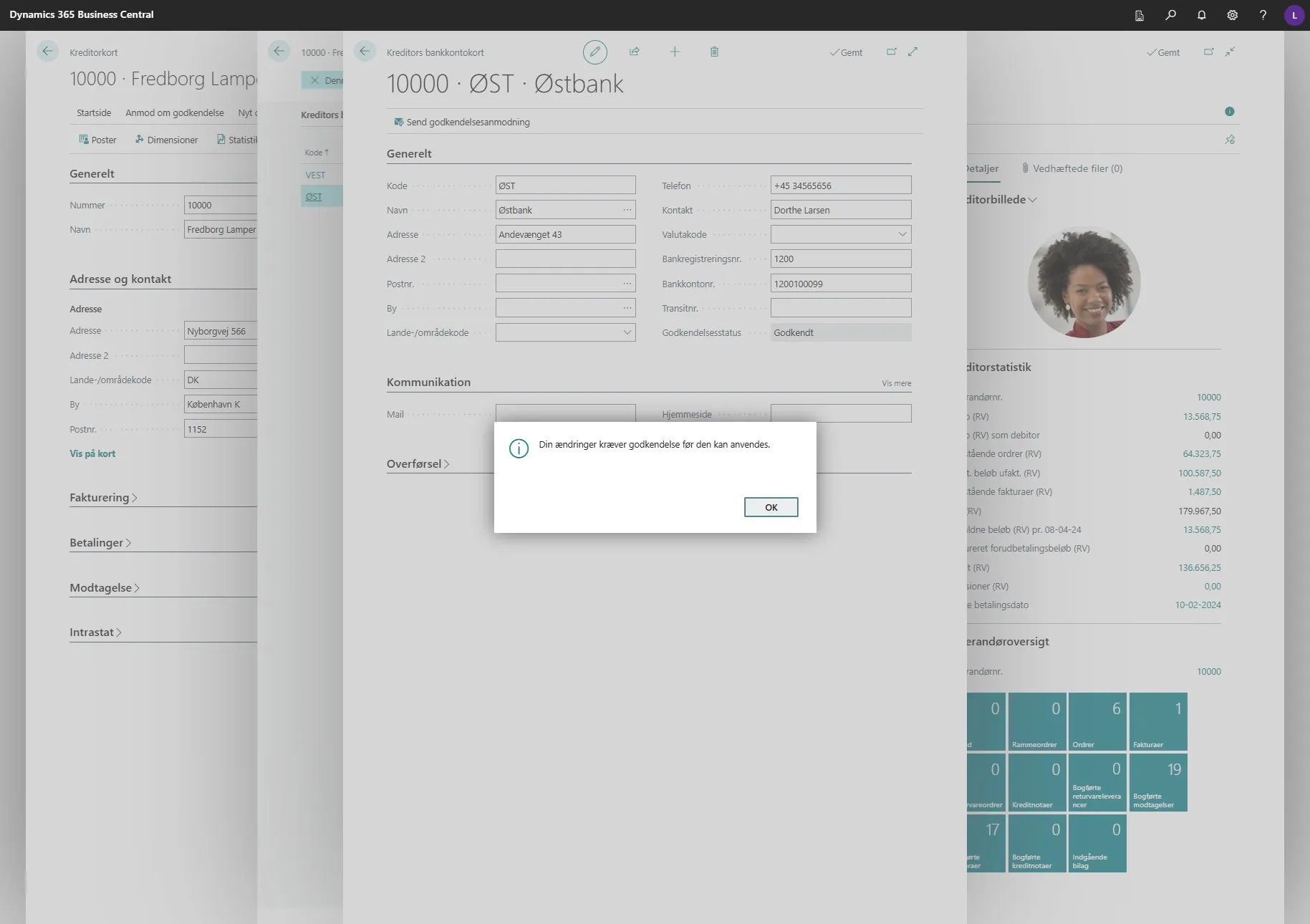Open the Fakturaer tile showing 1
Viewport: 1310px width, 924px height.
click(1158, 721)
